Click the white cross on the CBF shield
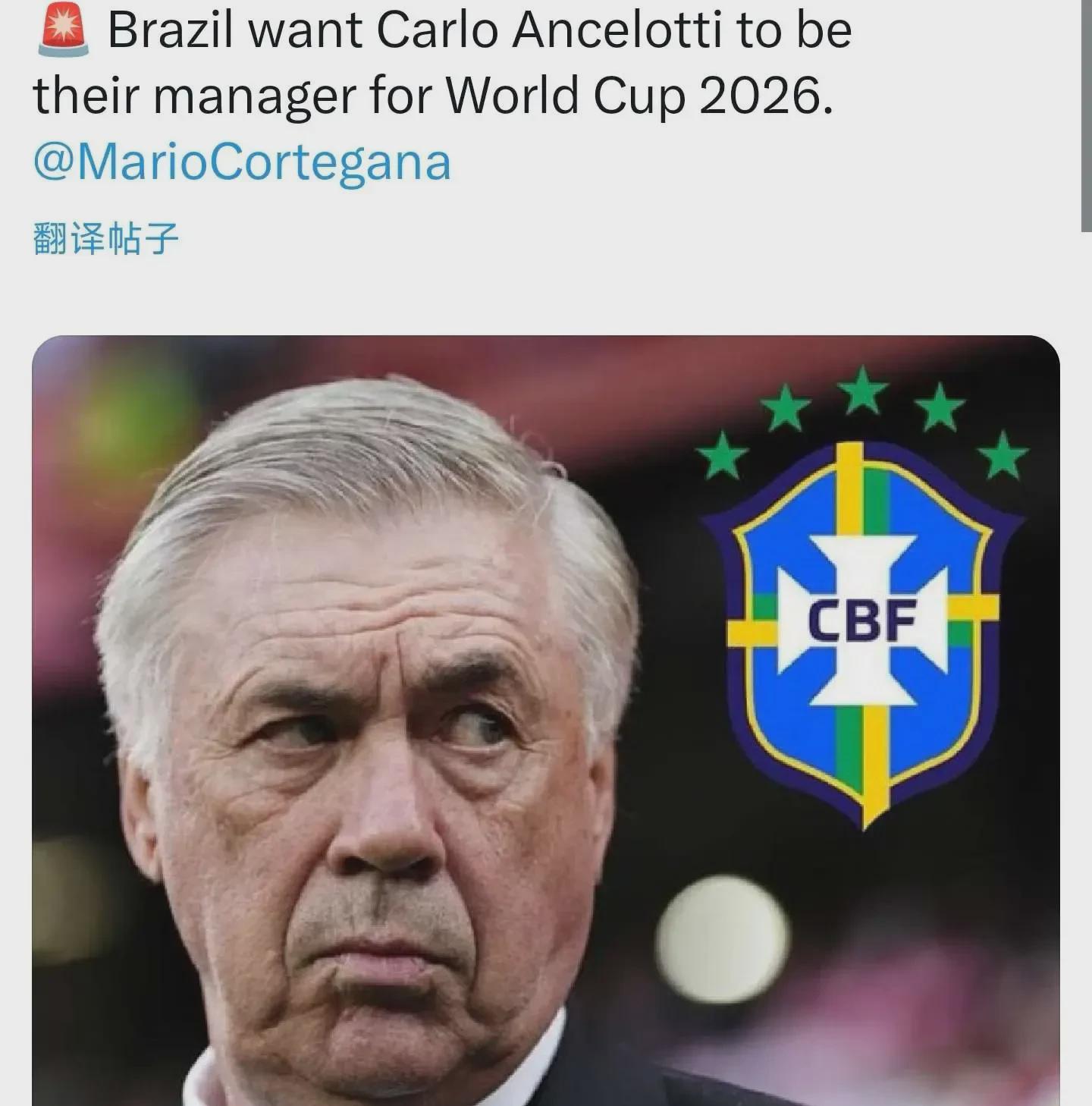This screenshot has width=1092, height=1106. (863, 620)
